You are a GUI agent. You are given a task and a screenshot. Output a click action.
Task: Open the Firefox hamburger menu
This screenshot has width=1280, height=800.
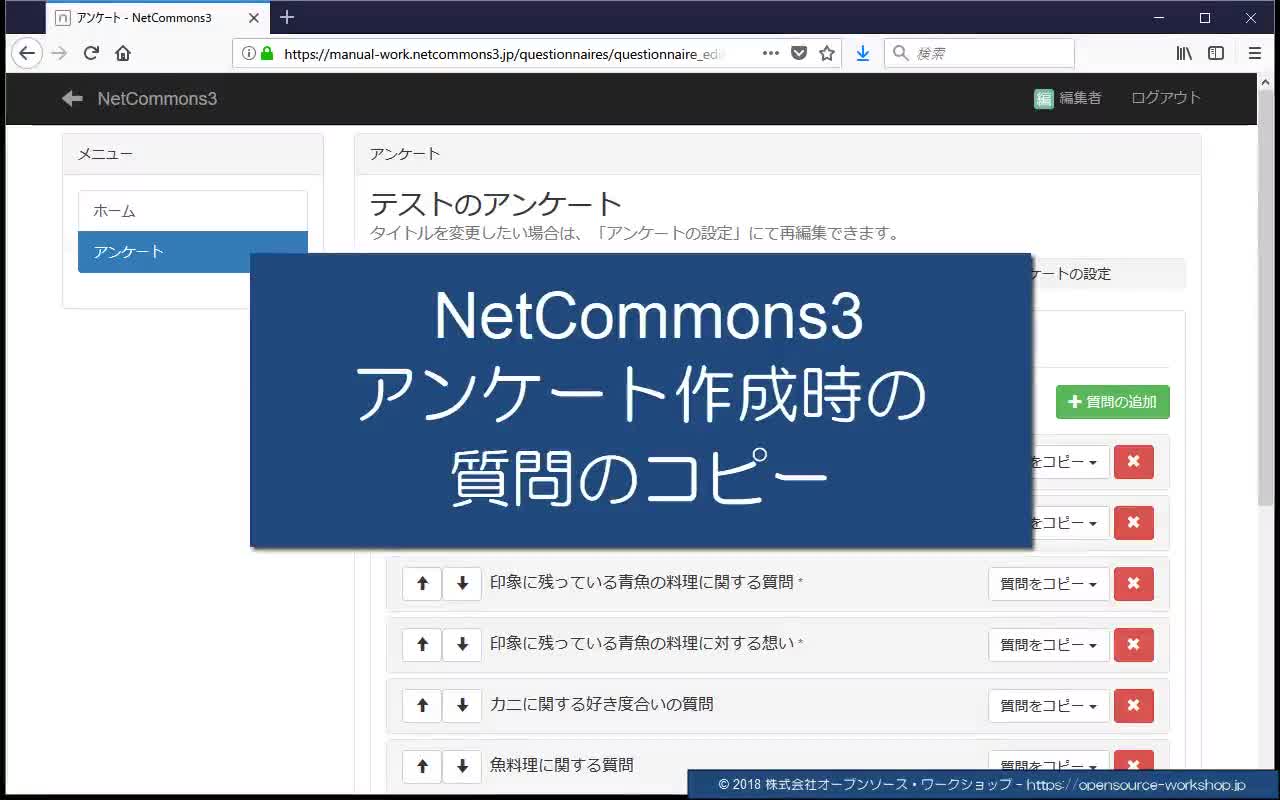1255,53
